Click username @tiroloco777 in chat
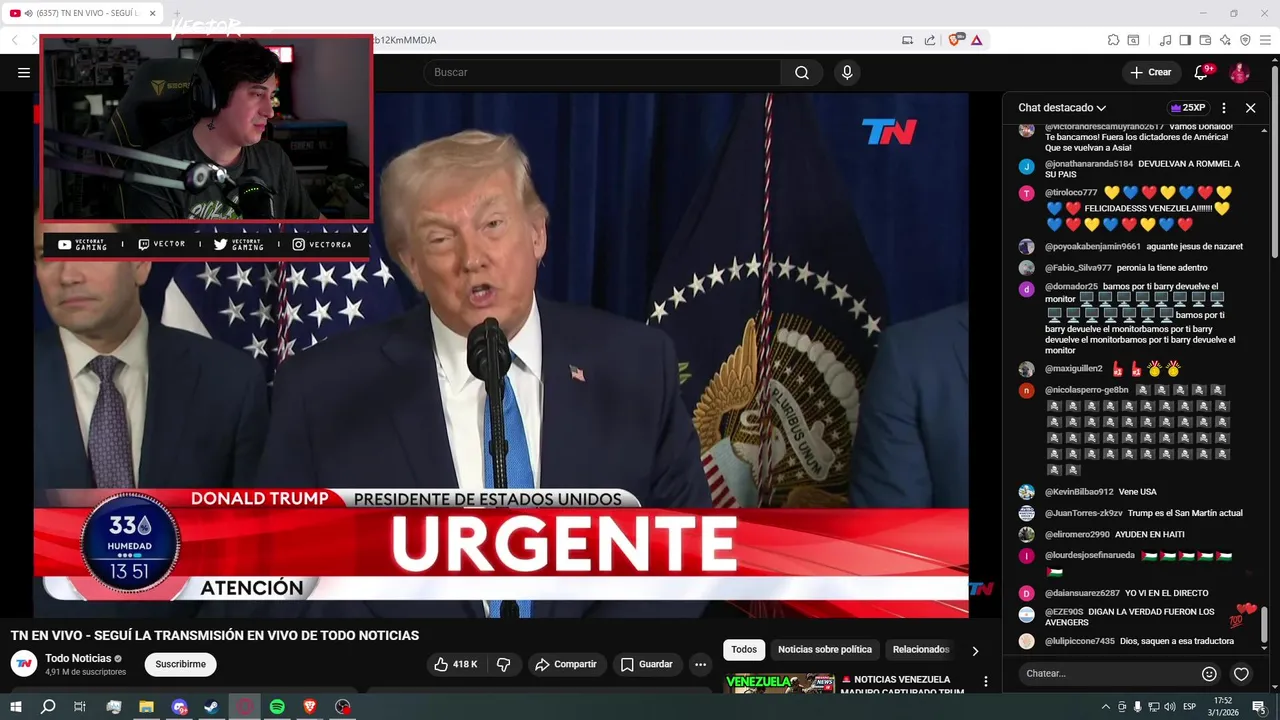The height and width of the screenshot is (720, 1280). point(1071,192)
